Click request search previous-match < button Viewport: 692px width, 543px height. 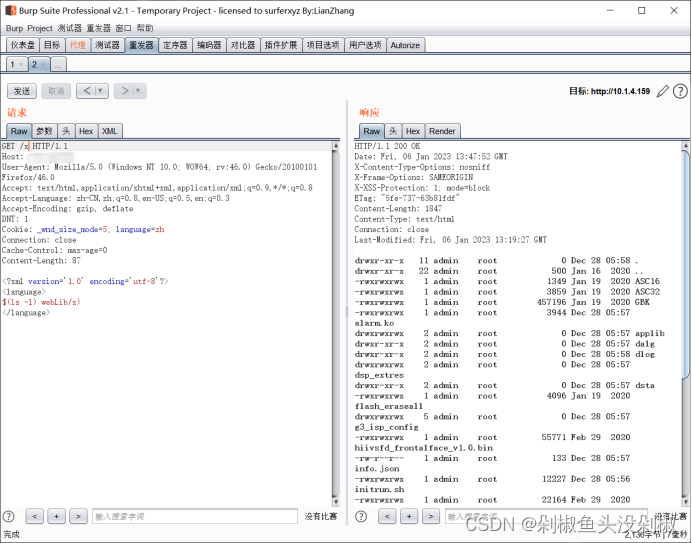[34, 517]
